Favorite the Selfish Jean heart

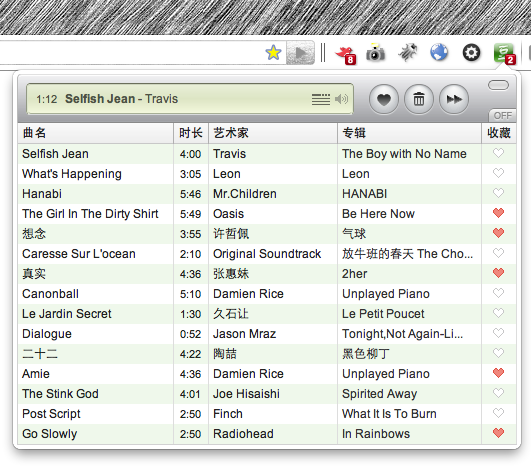point(498,153)
